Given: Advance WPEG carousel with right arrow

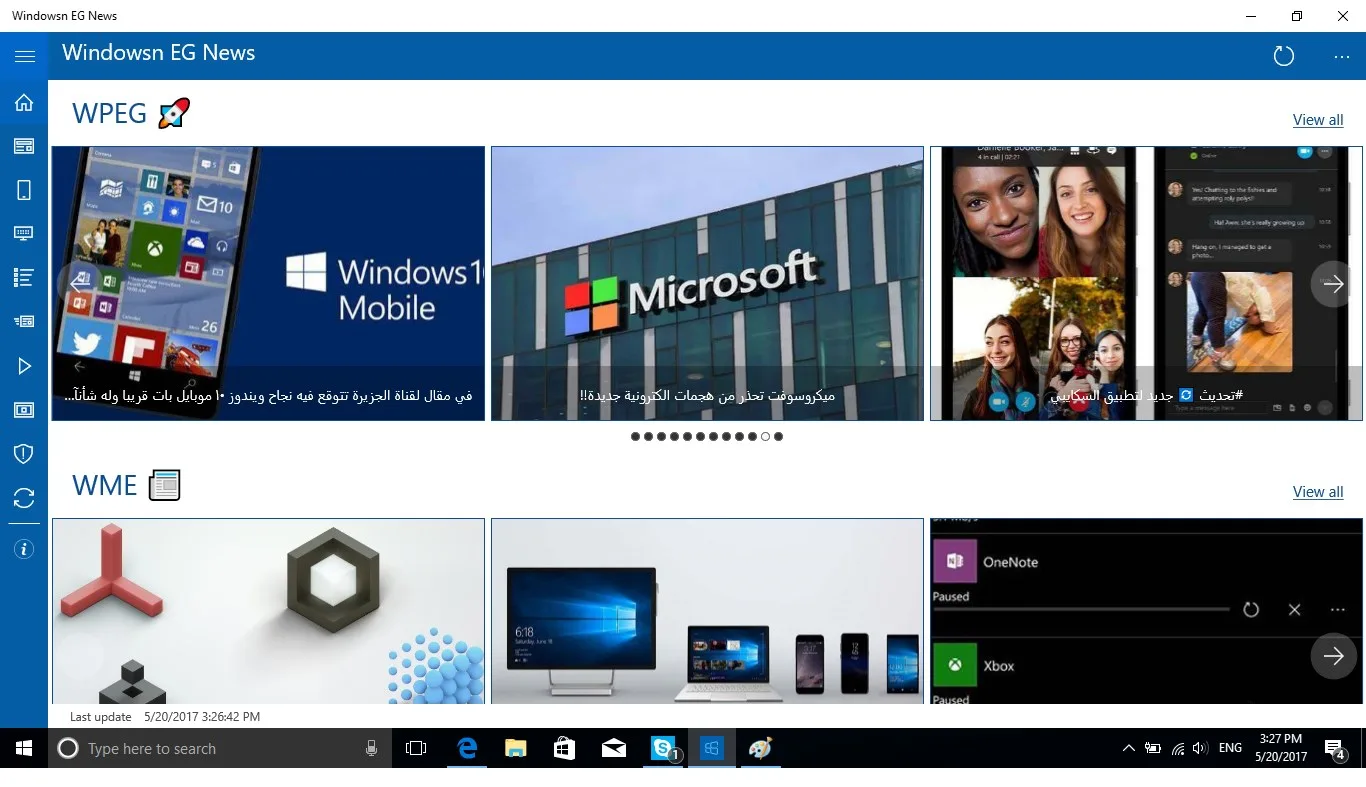Looking at the screenshot, I should (x=1333, y=284).
